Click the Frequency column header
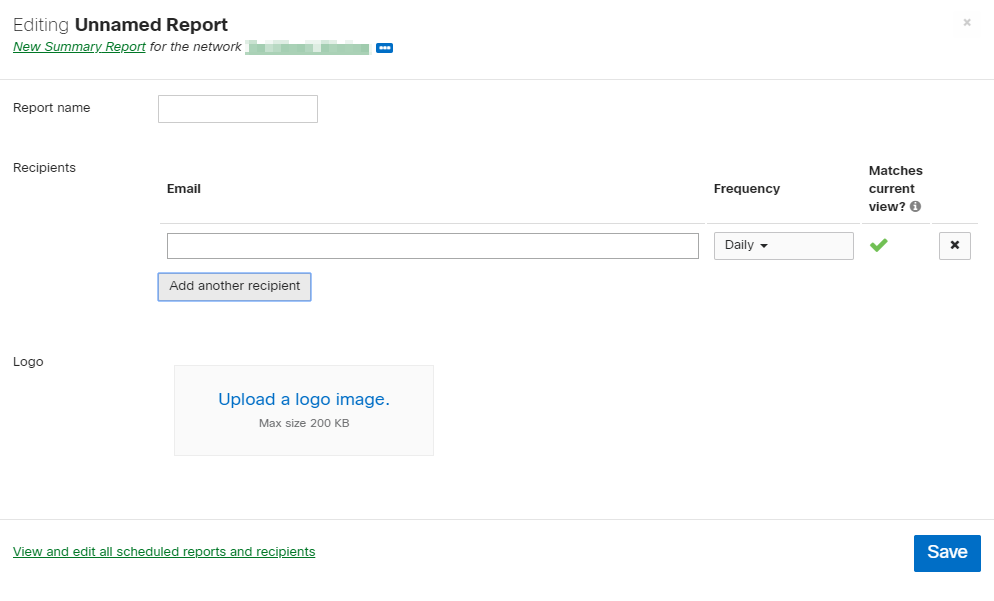994x601 pixels. click(746, 188)
